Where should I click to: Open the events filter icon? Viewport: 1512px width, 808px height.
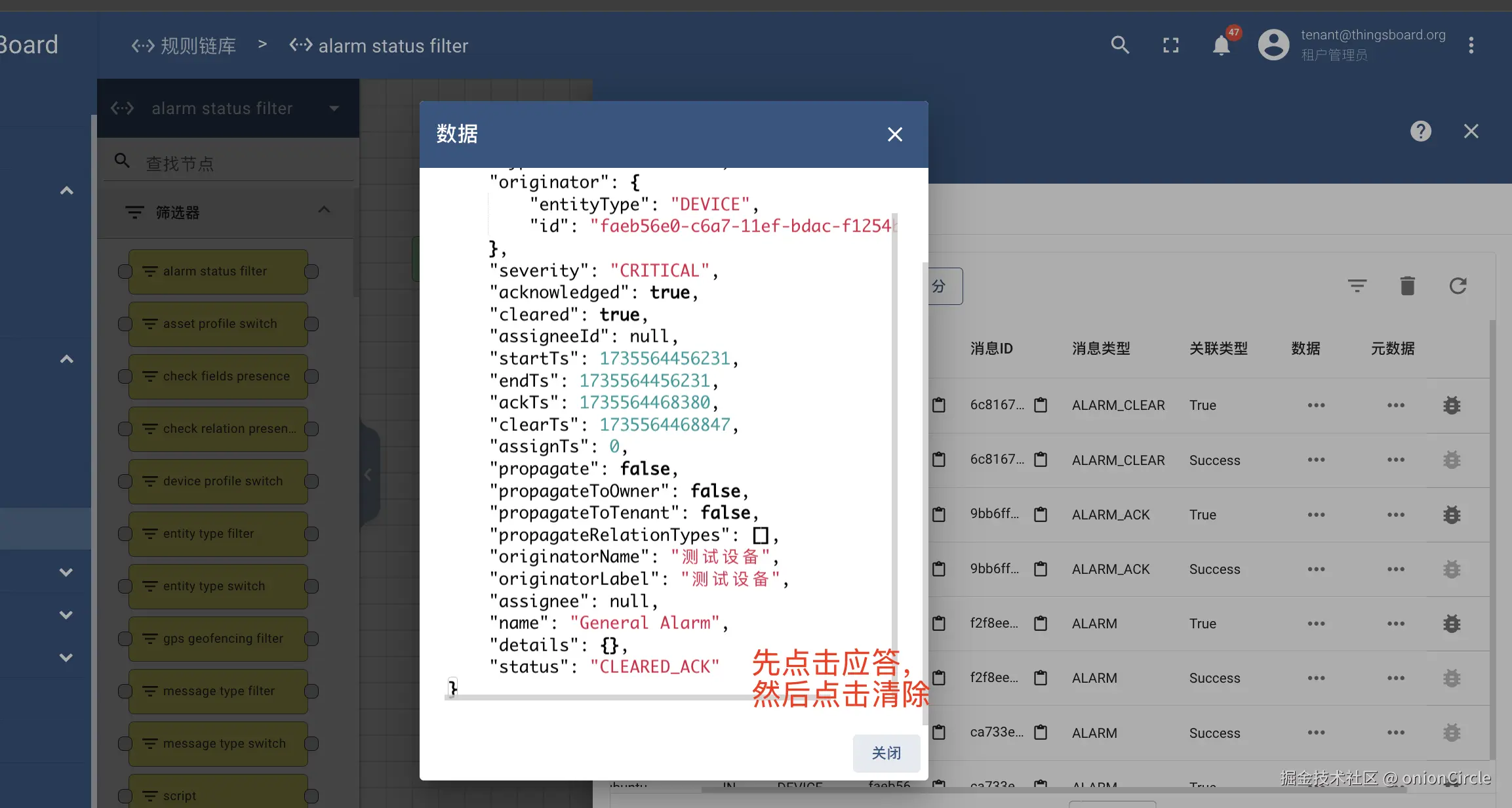(x=1357, y=286)
